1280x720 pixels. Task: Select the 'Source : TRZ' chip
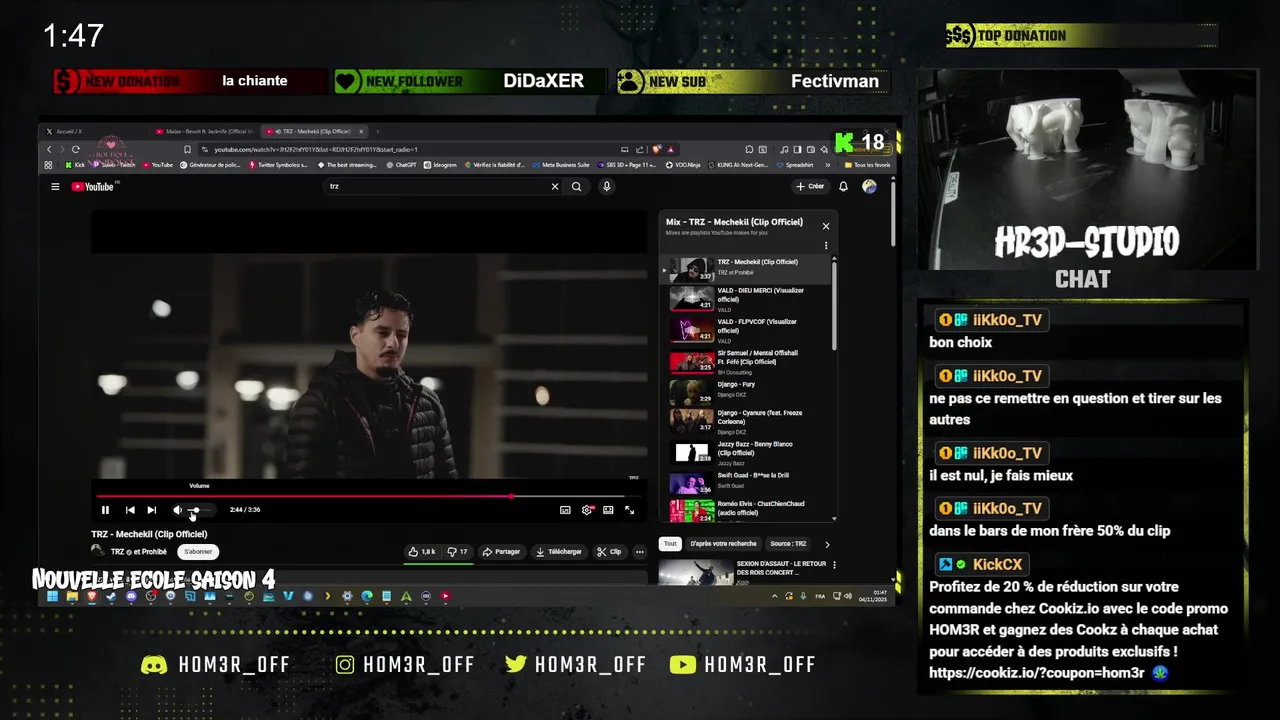tap(788, 544)
